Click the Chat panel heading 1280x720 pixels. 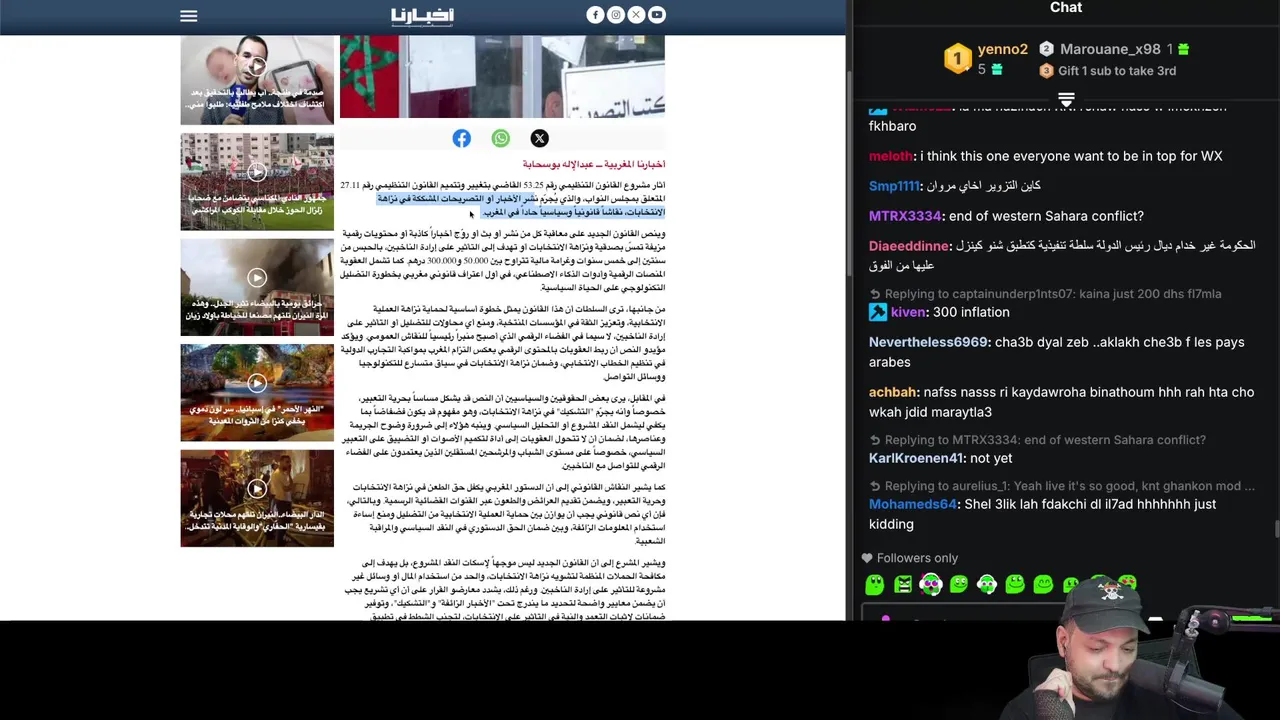click(1066, 8)
